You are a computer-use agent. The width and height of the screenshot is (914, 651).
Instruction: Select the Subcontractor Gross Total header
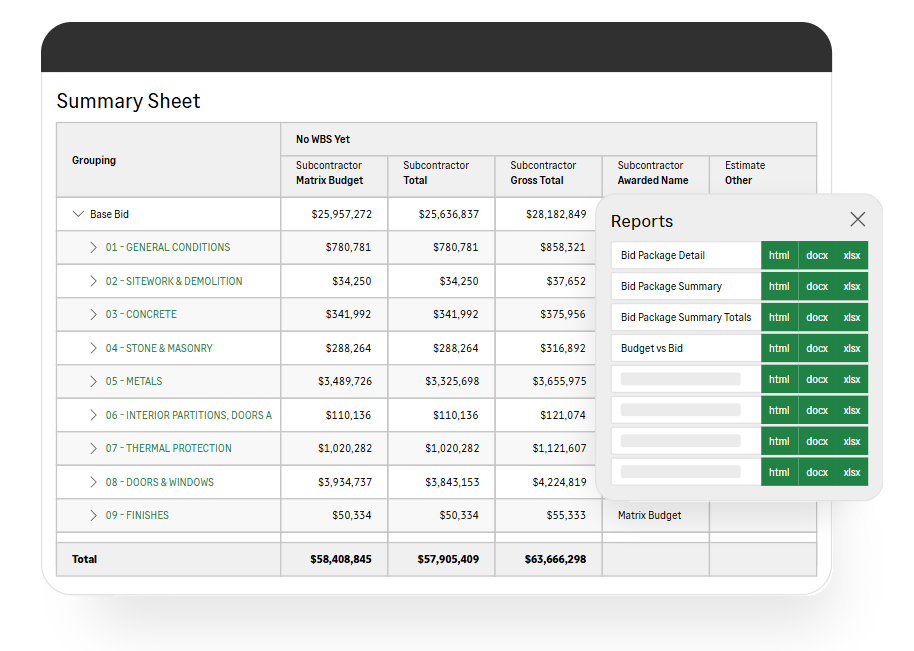click(x=546, y=172)
